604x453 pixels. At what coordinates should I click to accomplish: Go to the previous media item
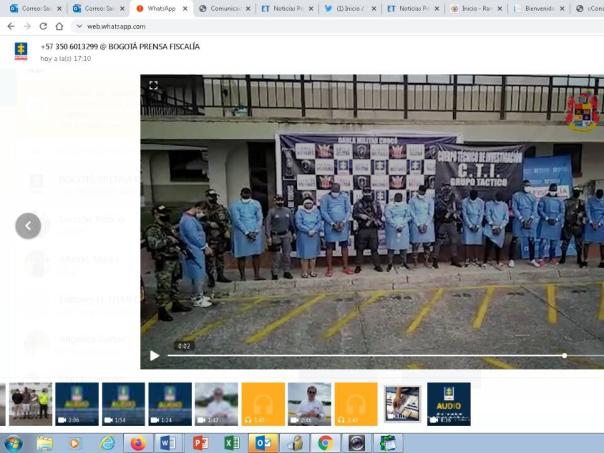tap(28, 226)
